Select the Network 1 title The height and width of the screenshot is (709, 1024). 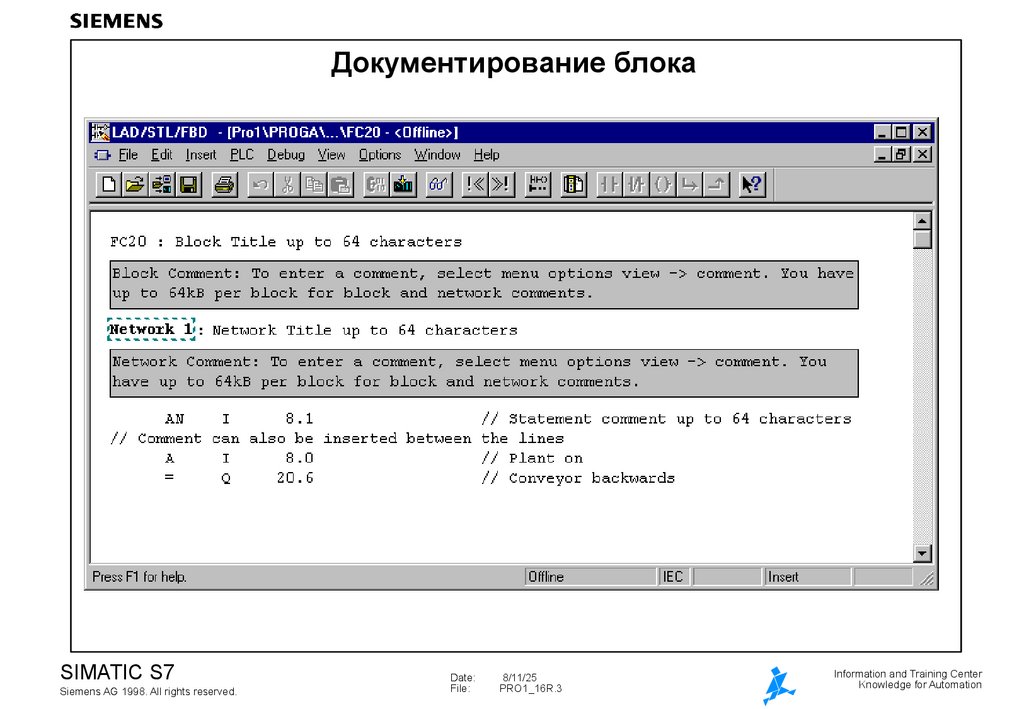coord(150,329)
